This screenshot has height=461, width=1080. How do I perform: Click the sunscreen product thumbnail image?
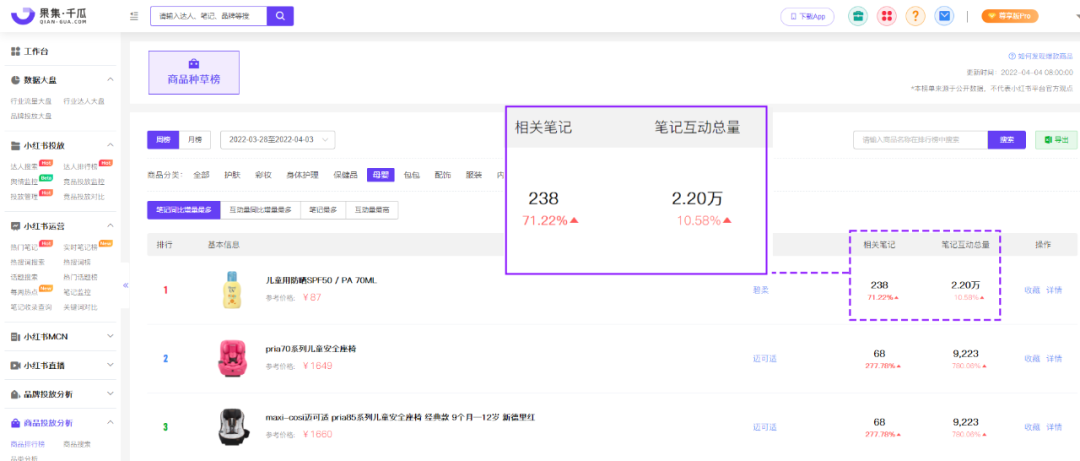click(231, 289)
